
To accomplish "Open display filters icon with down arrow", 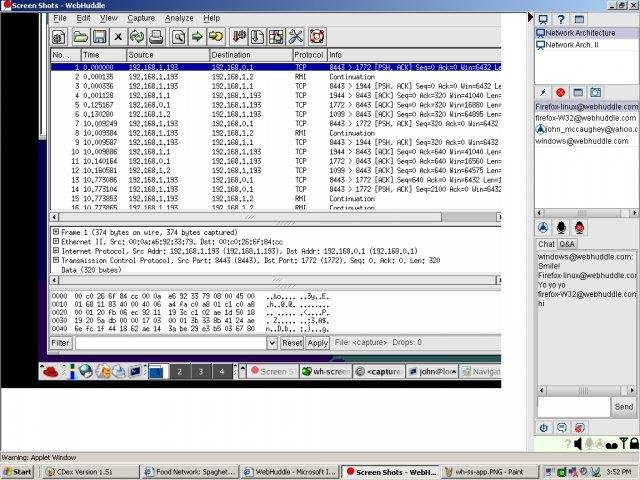I will (x=258, y=37).
